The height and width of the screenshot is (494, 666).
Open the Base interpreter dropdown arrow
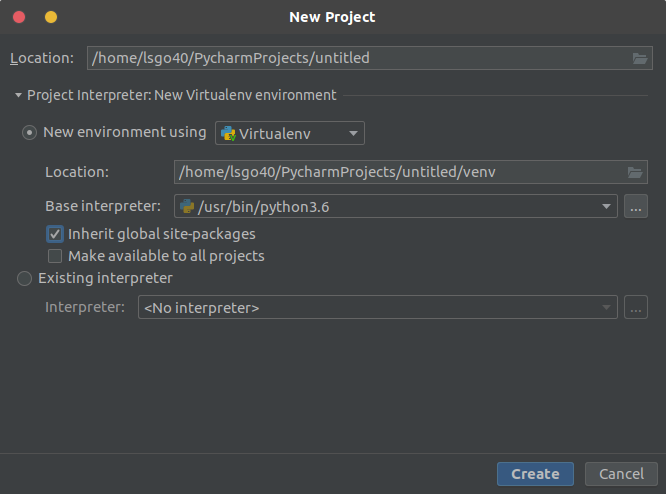point(606,206)
